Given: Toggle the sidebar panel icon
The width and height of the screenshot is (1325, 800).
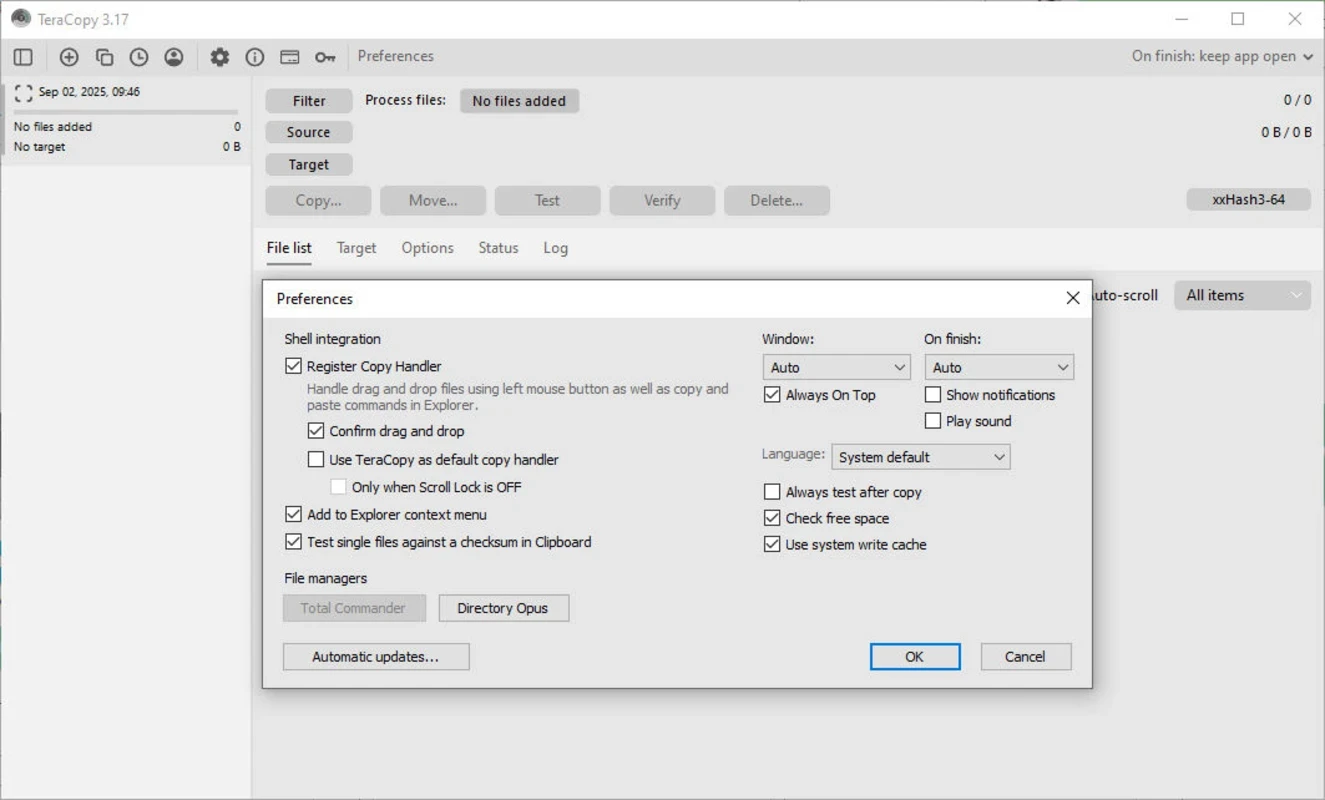Looking at the screenshot, I should [23, 57].
